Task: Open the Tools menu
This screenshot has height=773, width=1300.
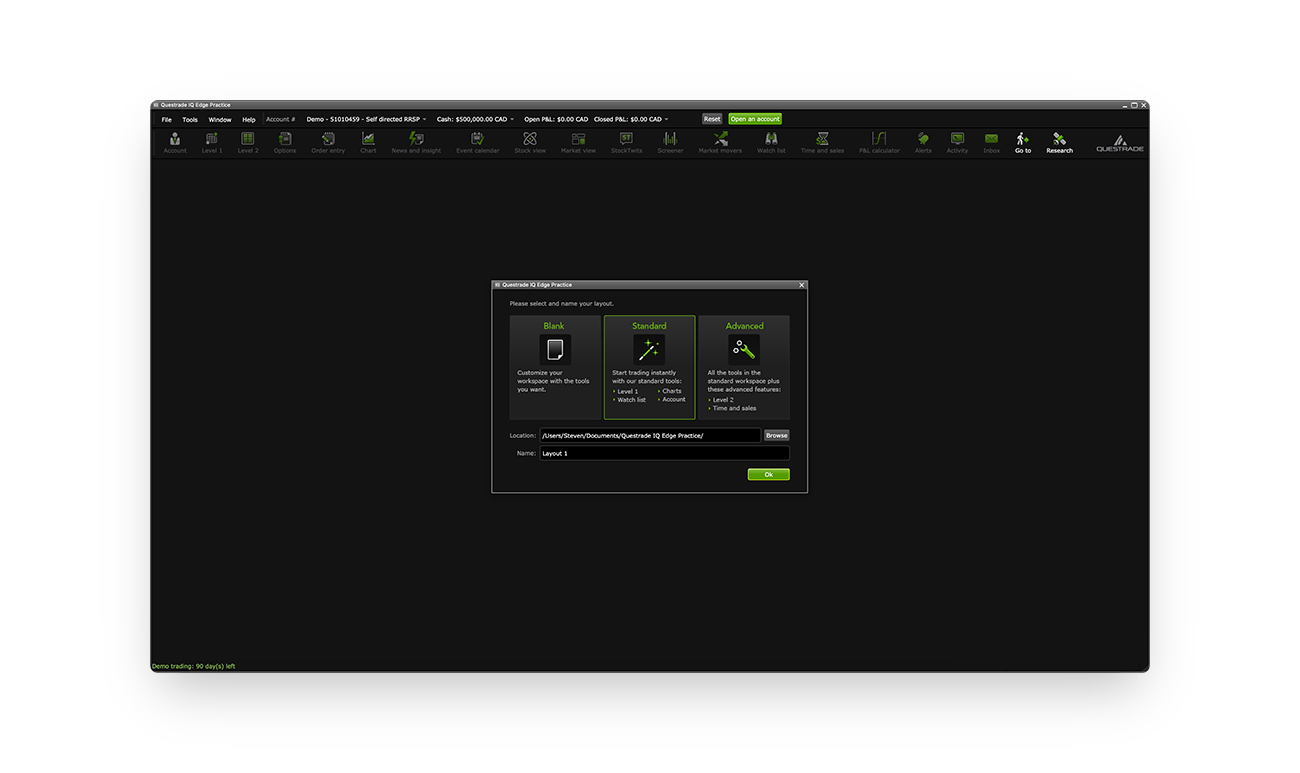Action: coord(190,119)
